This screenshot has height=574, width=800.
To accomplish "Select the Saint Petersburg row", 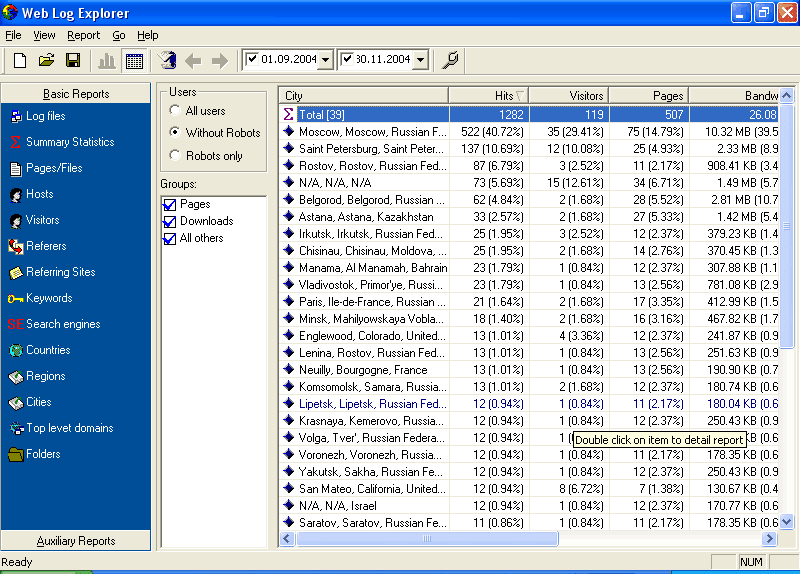I will (530, 148).
